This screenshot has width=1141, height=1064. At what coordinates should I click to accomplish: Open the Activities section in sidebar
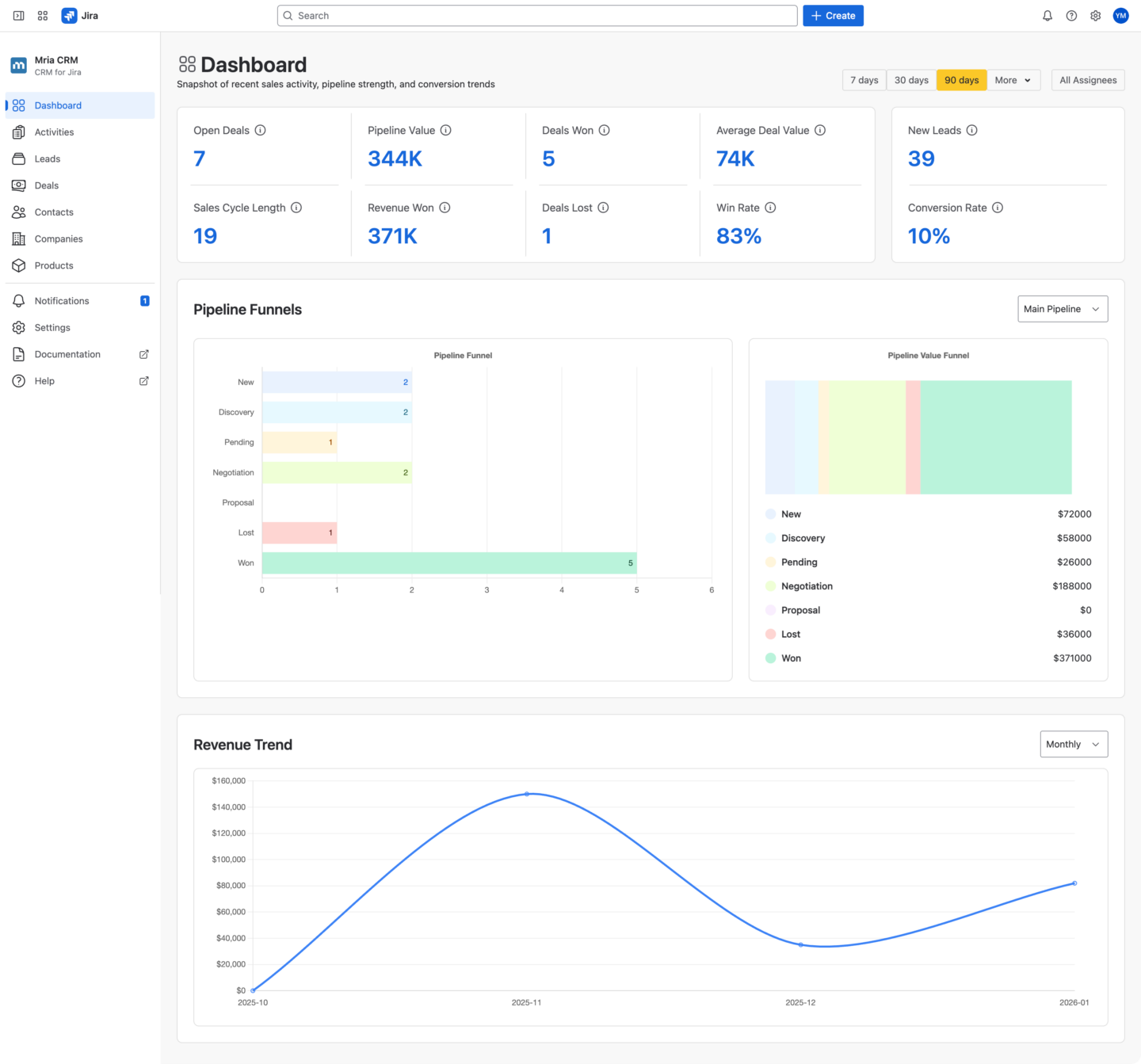[x=53, y=132]
